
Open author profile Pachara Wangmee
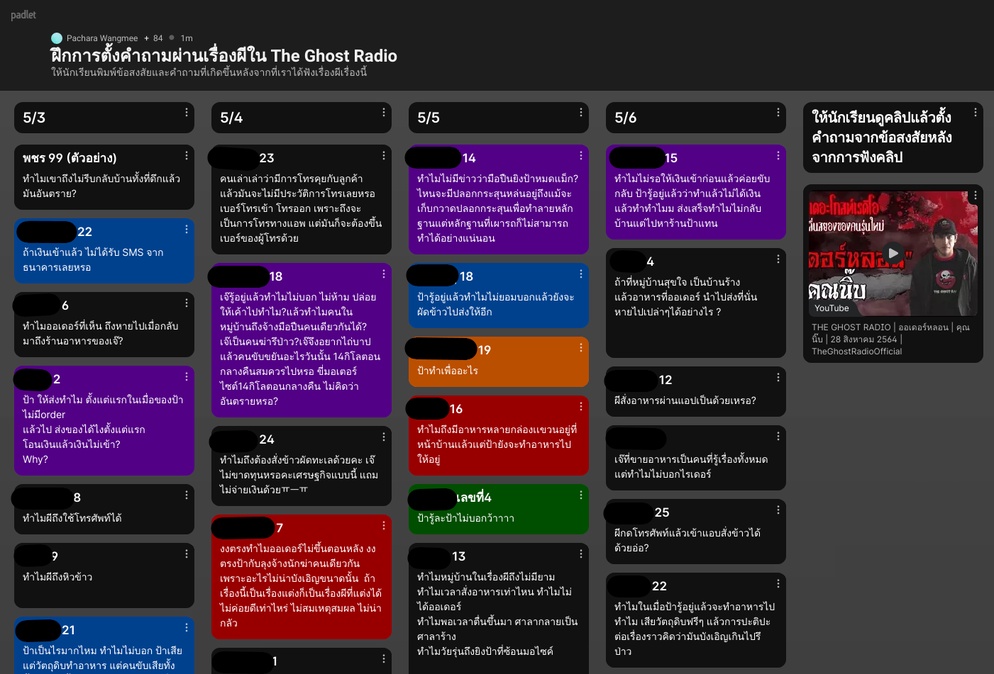pos(102,38)
